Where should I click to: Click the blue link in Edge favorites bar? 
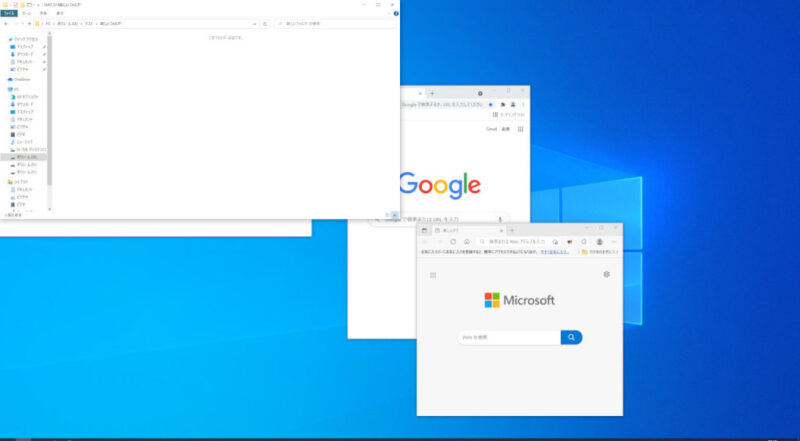click(x=555, y=252)
